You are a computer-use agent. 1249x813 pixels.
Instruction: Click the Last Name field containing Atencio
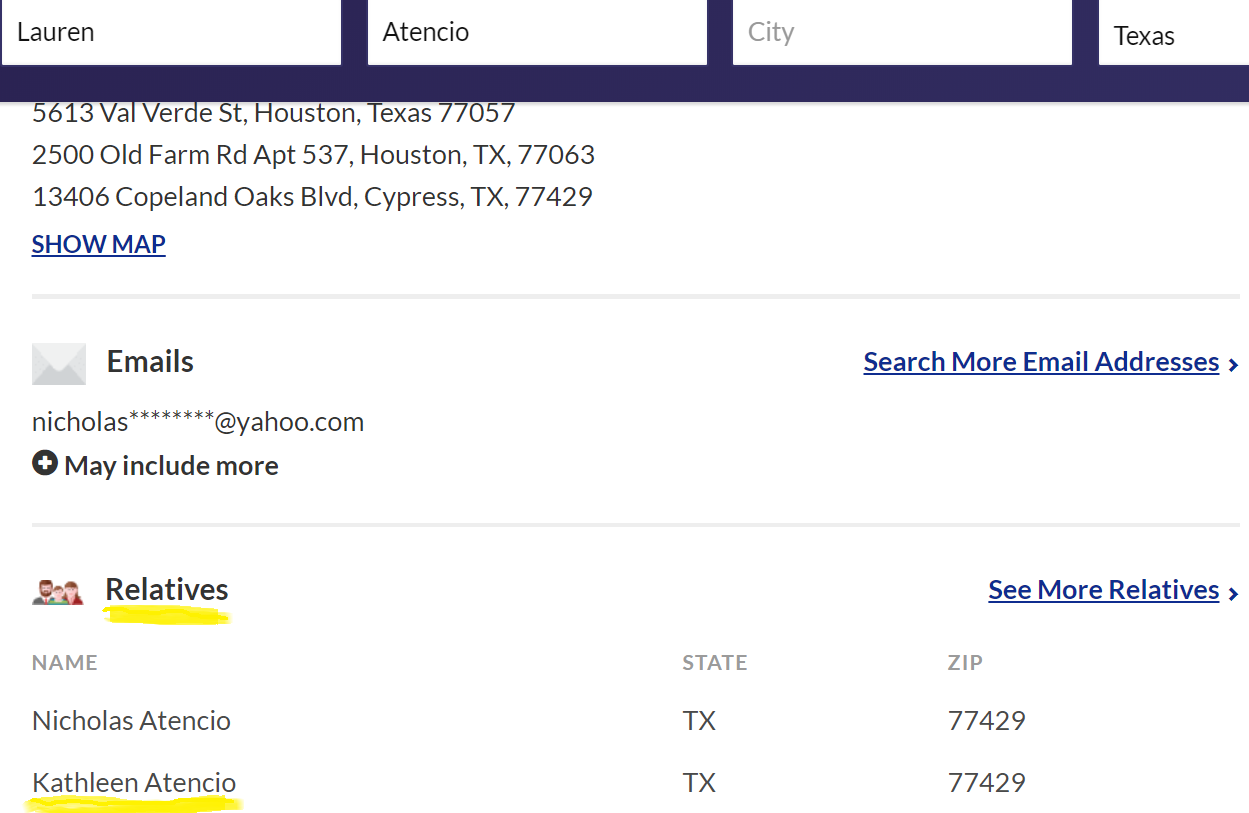[537, 32]
